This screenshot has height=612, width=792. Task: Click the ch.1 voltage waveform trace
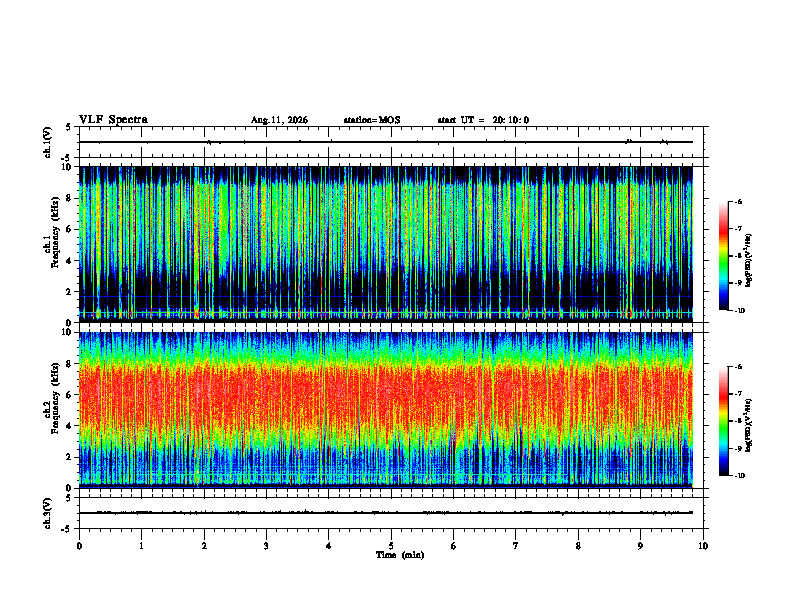click(386, 142)
